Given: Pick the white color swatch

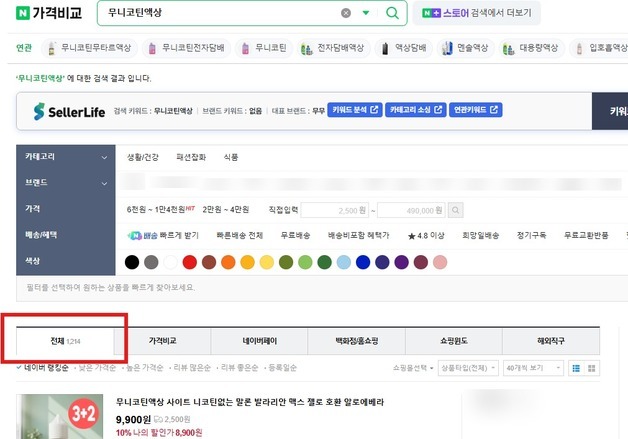Looking at the screenshot, I should coord(170,262).
